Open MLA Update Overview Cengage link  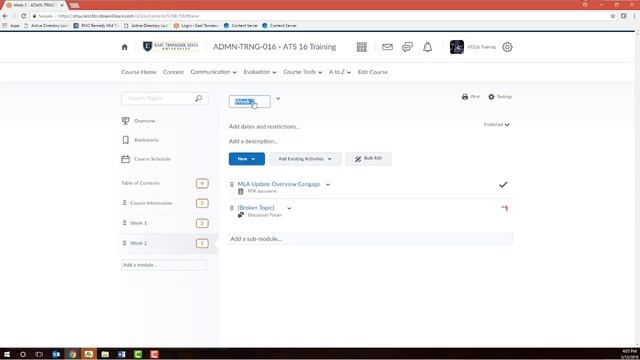pos(279,184)
